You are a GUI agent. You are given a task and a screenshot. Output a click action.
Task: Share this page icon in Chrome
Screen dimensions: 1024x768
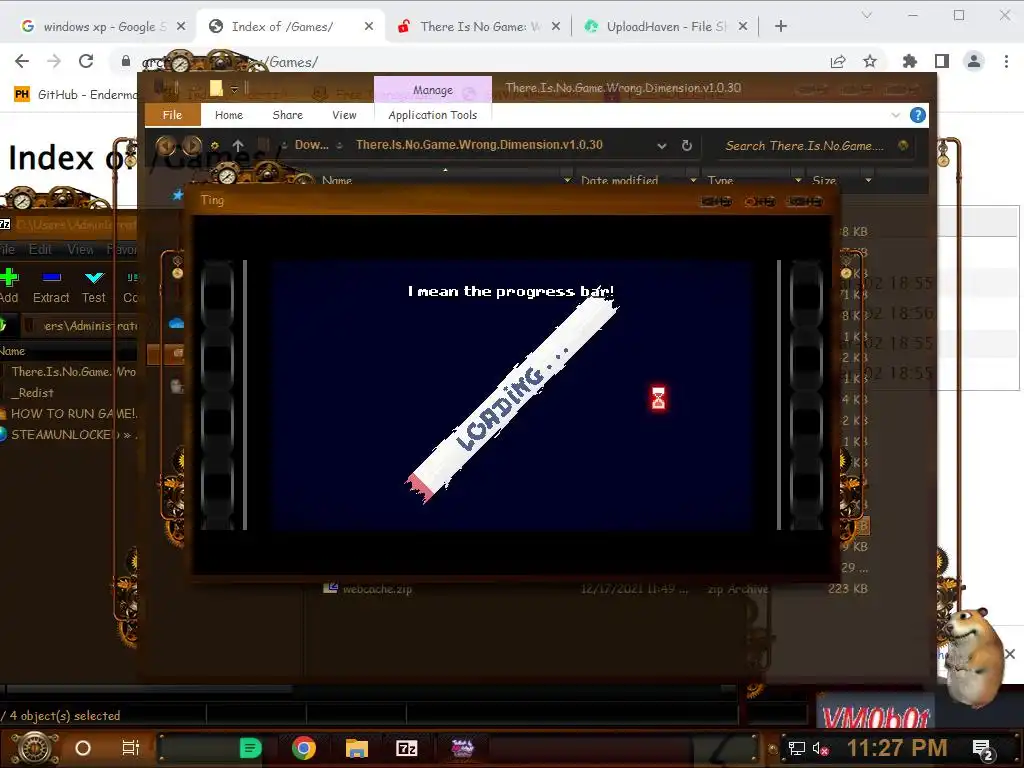pyautogui.click(x=838, y=61)
